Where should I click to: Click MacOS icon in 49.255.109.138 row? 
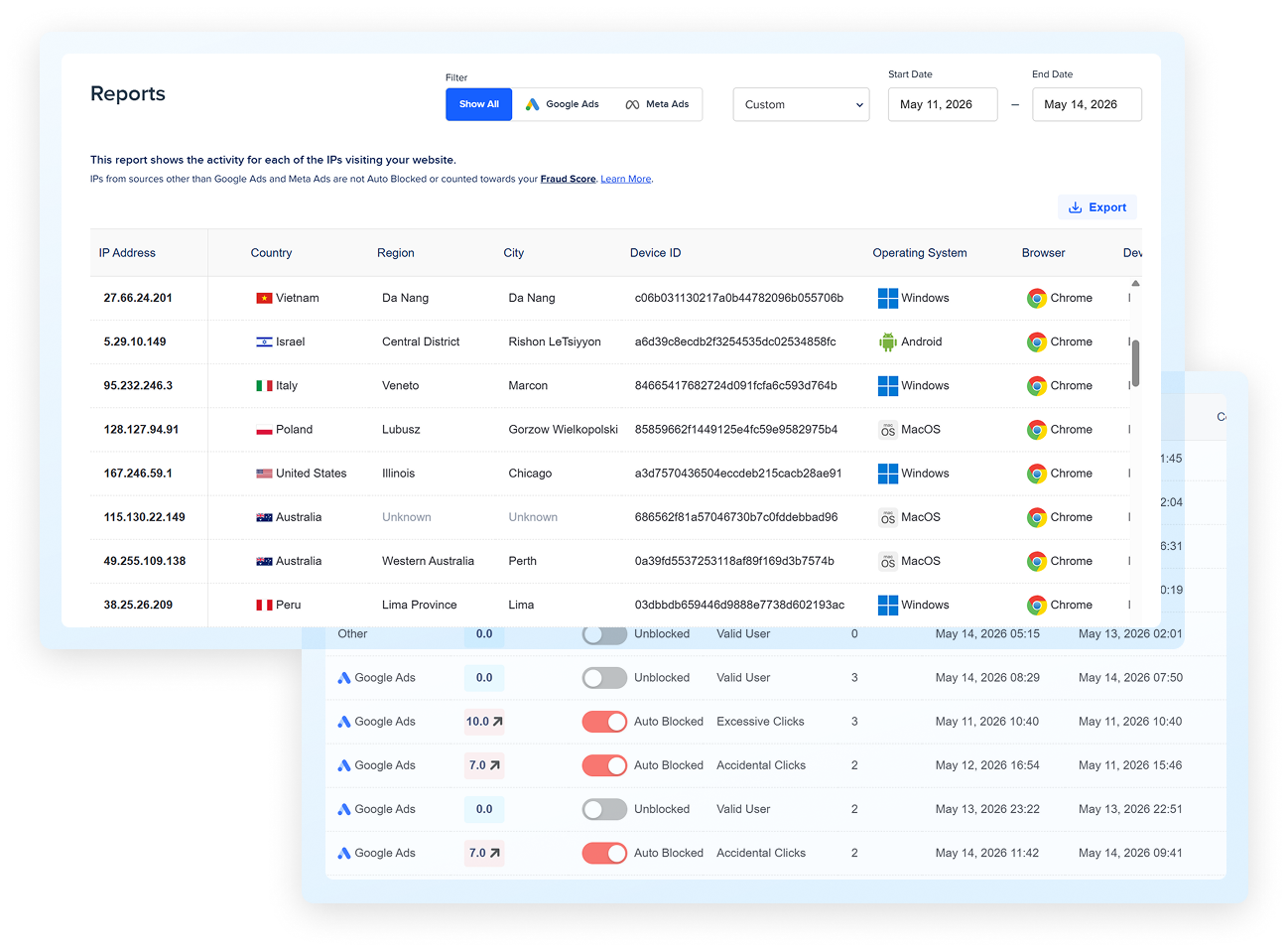click(x=887, y=561)
